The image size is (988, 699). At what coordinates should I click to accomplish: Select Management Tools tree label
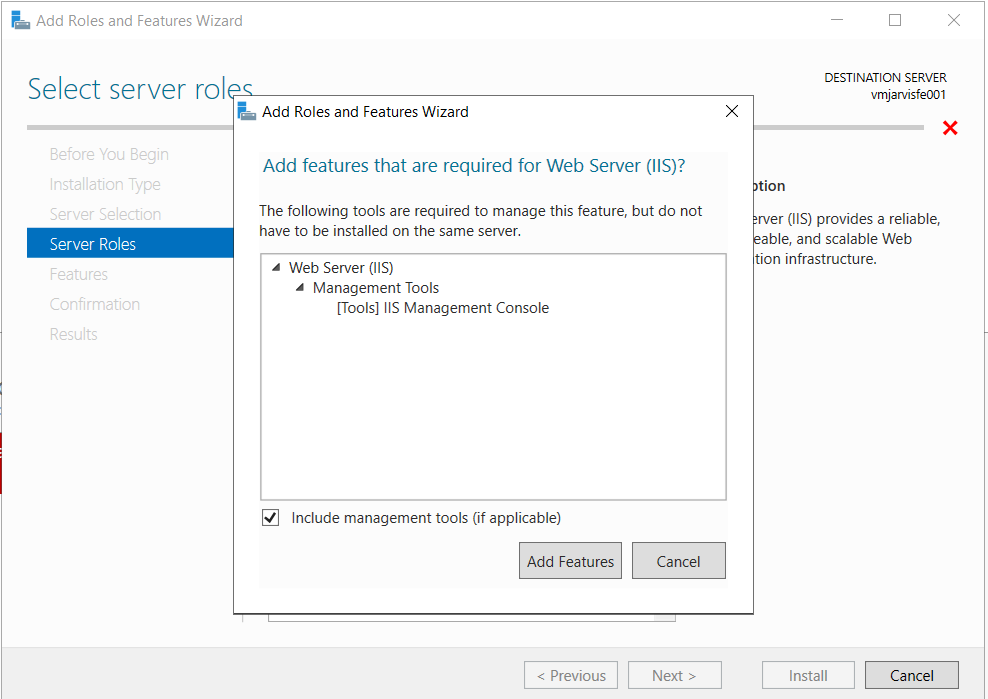[x=376, y=287]
